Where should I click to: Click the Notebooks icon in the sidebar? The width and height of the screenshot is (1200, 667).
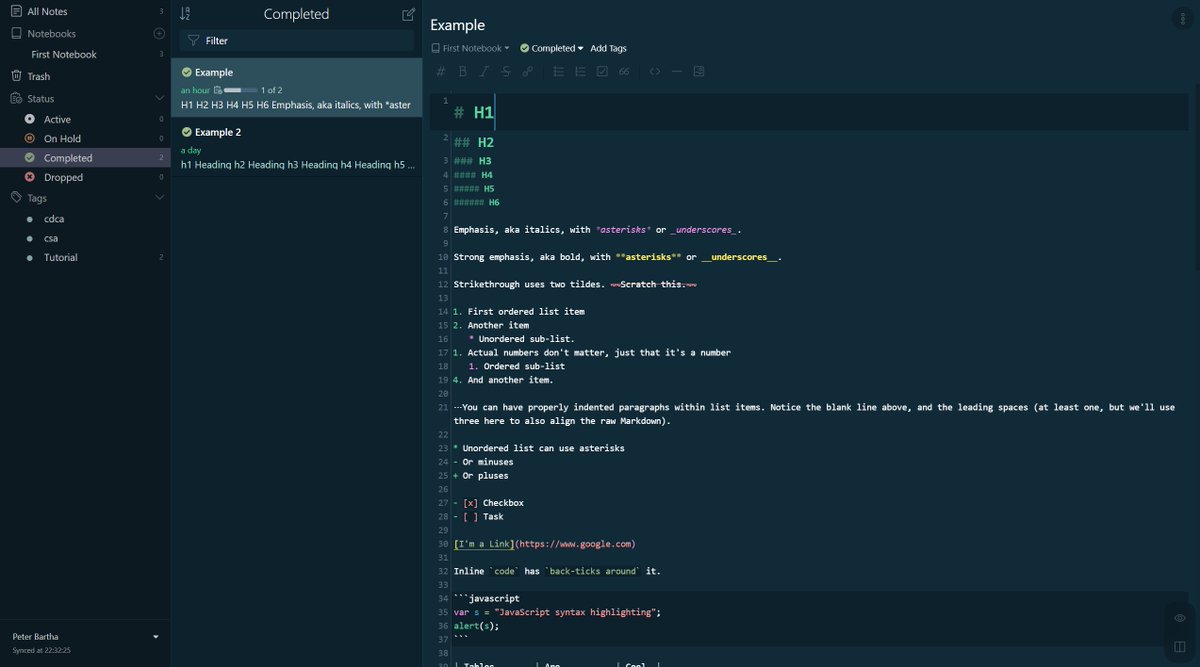(x=16, y=33)
